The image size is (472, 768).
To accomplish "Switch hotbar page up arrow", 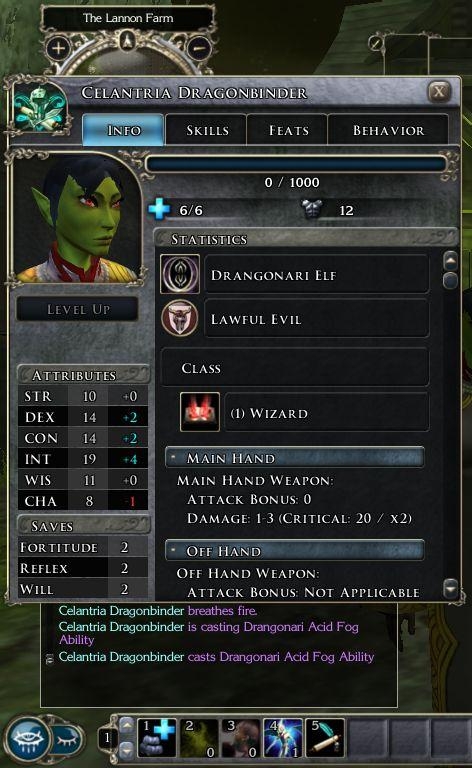I will [x=126, y=725].
